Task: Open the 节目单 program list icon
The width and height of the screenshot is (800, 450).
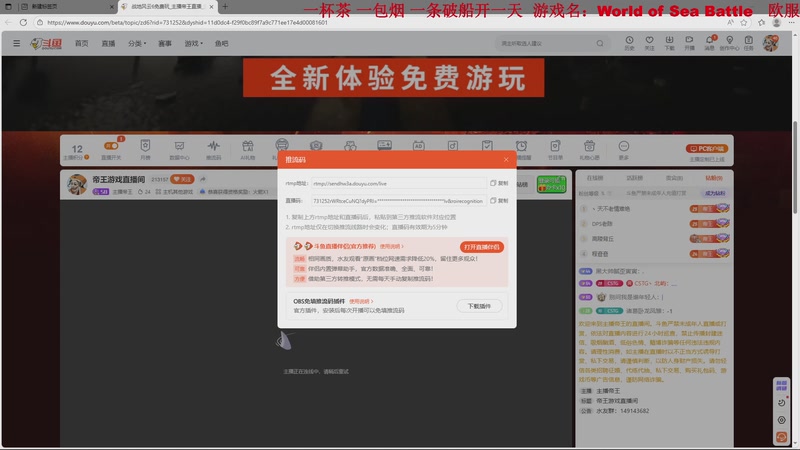Action: (x=555, y=150)
